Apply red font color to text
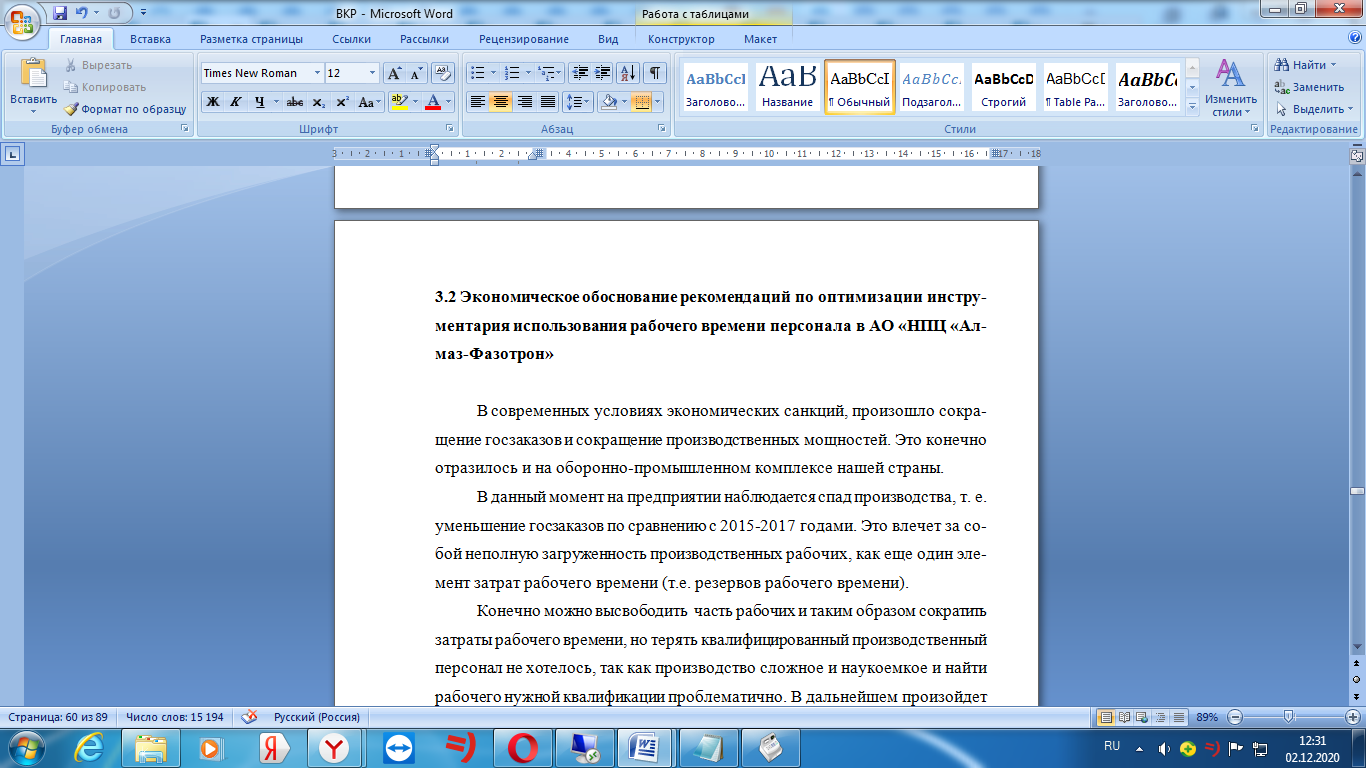 (433, 102)
